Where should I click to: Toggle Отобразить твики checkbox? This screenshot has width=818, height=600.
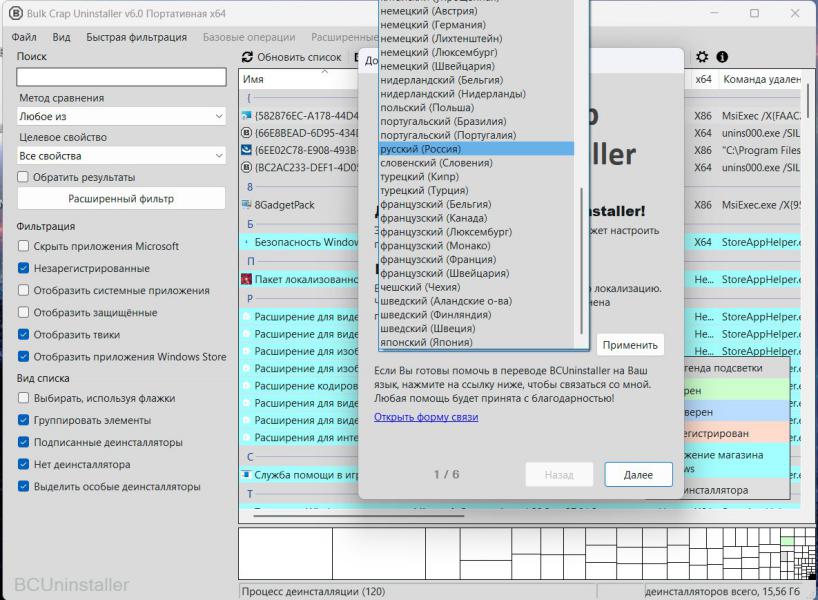pos(24,335)
